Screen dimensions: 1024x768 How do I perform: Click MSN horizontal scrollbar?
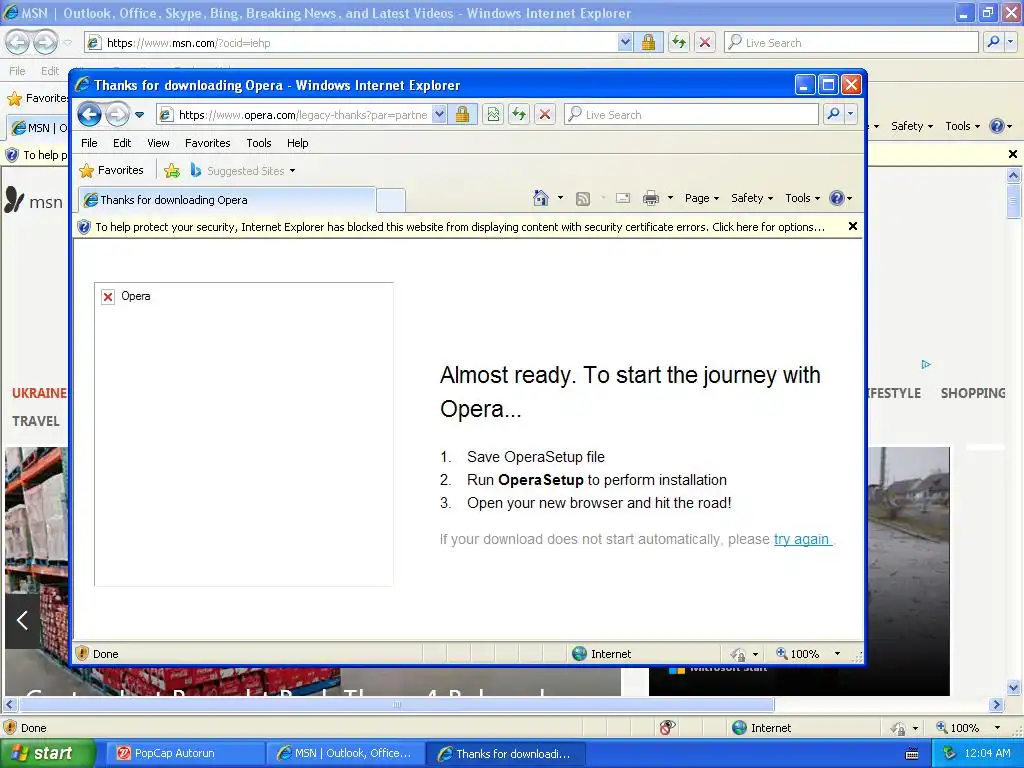point(396,705)
